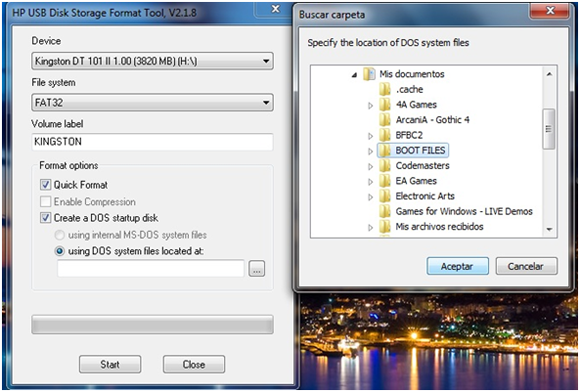Select the .cache folder name
The width and height of the screenshot is (580, 392).
(409, 89)
